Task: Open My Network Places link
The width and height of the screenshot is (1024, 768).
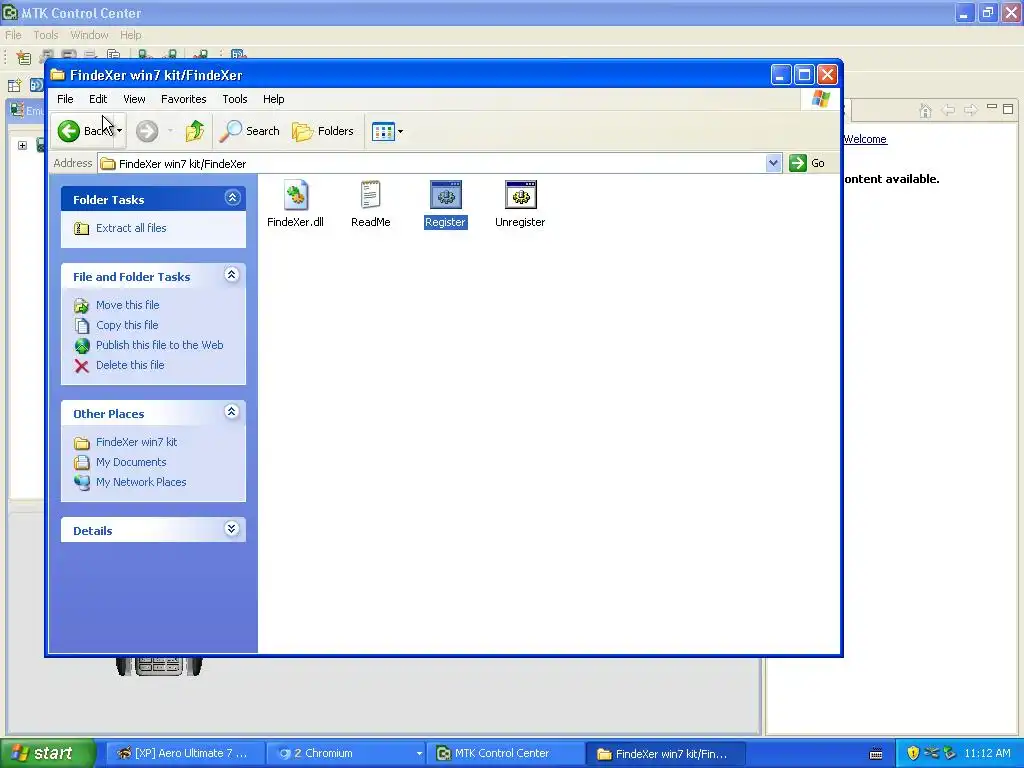Action: (x=141, y=482)
